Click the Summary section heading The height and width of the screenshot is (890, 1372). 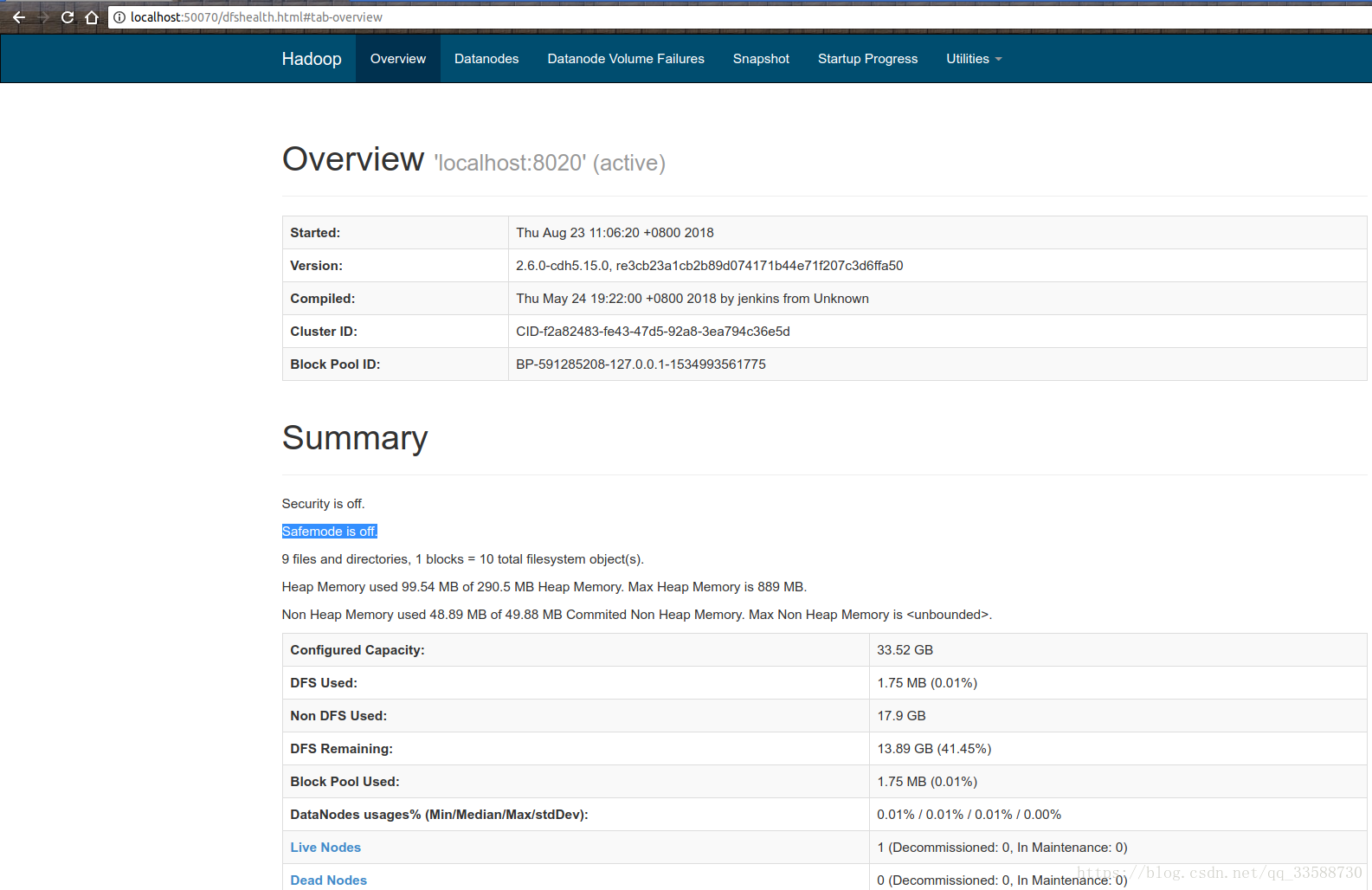click(355, 438)
